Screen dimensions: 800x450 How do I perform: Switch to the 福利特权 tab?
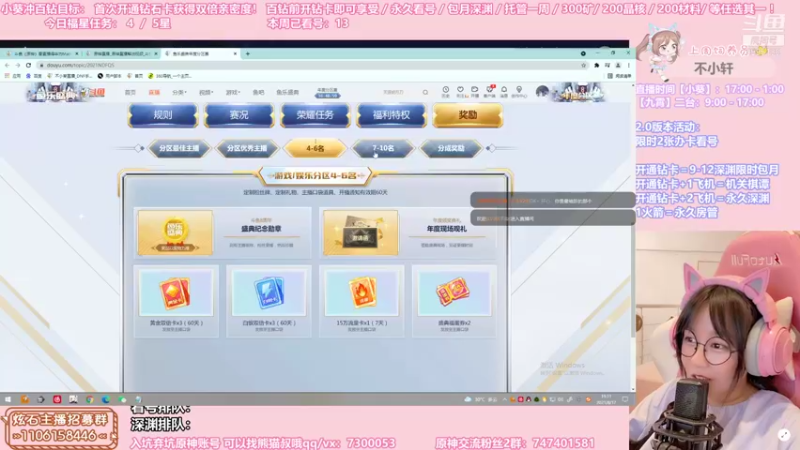(x=391, y=115)
